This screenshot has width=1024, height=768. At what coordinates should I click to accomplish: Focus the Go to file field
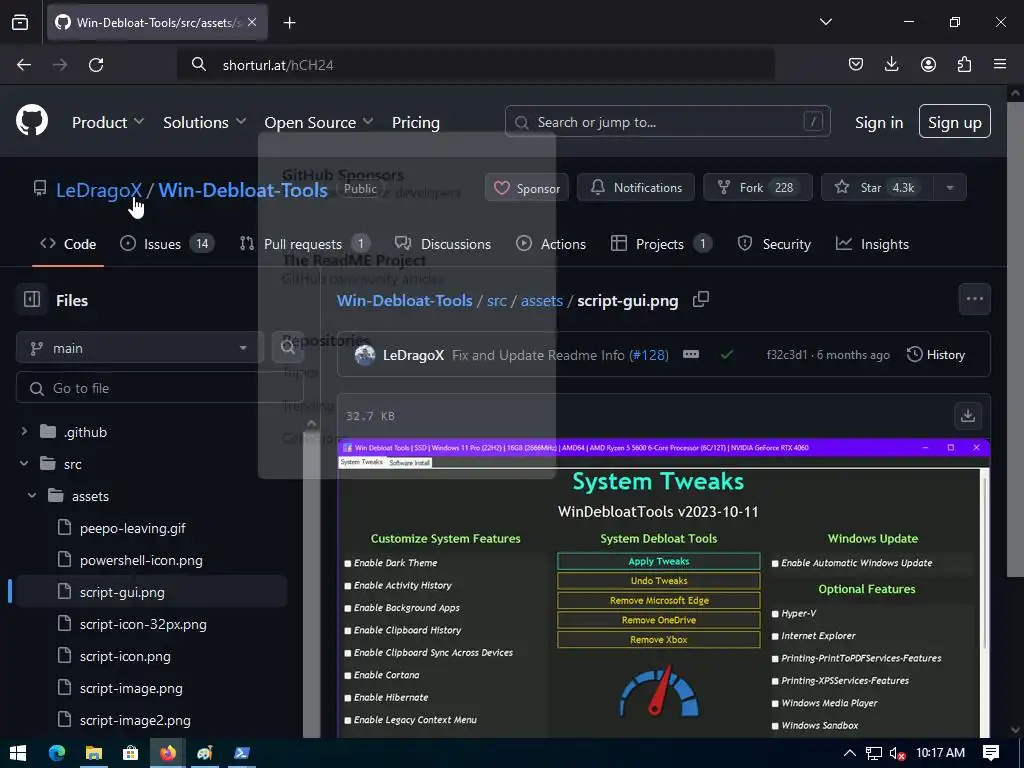coord(159,388)
